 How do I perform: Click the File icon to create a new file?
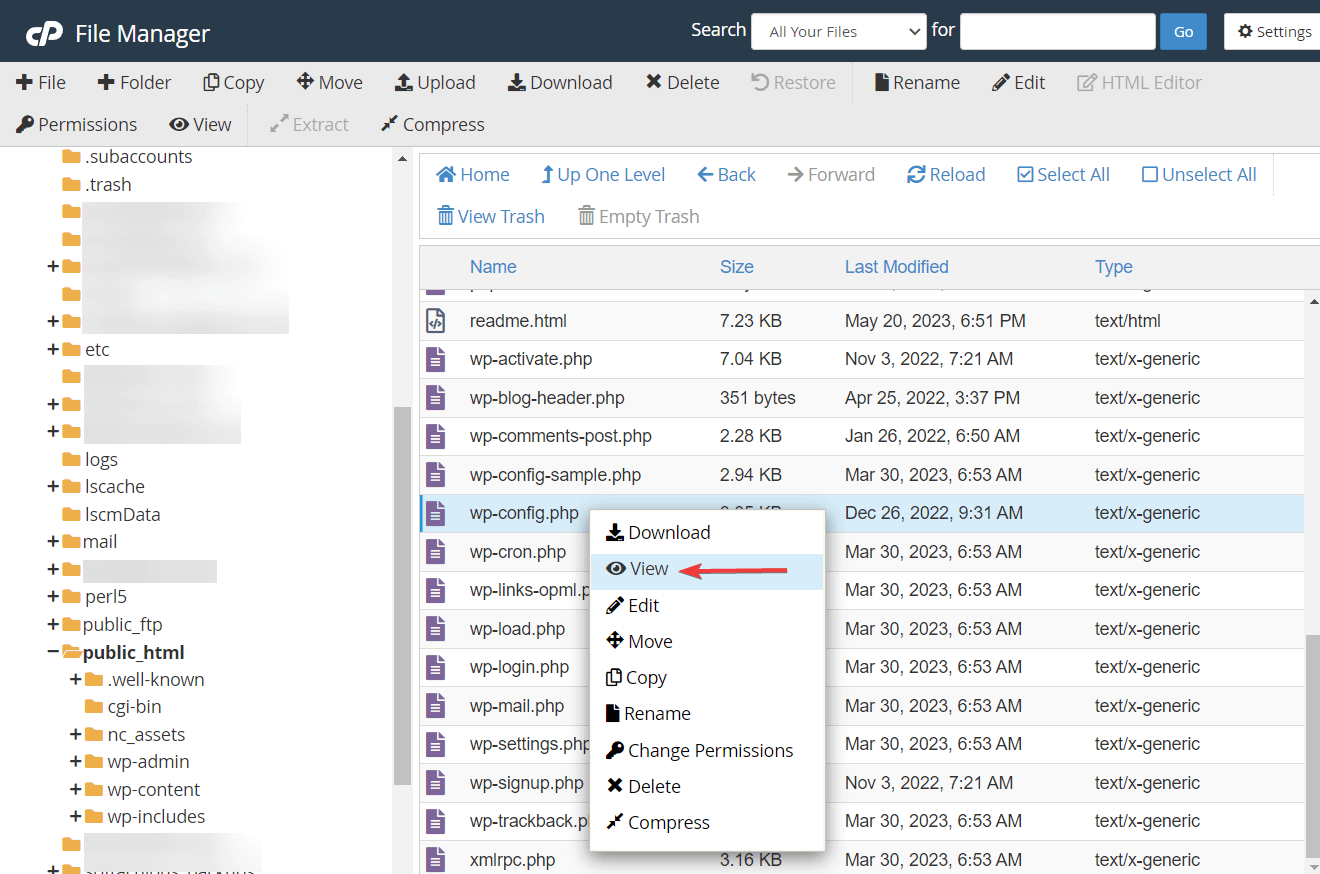[x=41, y=82]
